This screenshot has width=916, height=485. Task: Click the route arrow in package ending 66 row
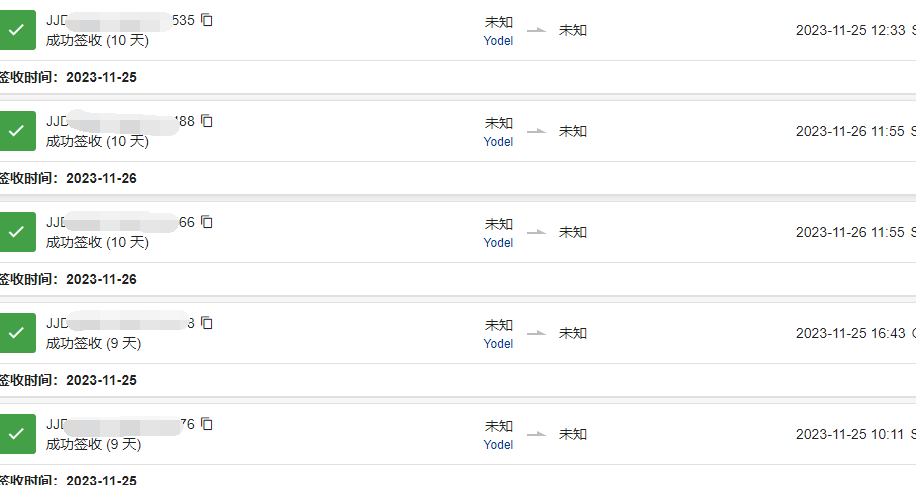[x=536, y=232]
